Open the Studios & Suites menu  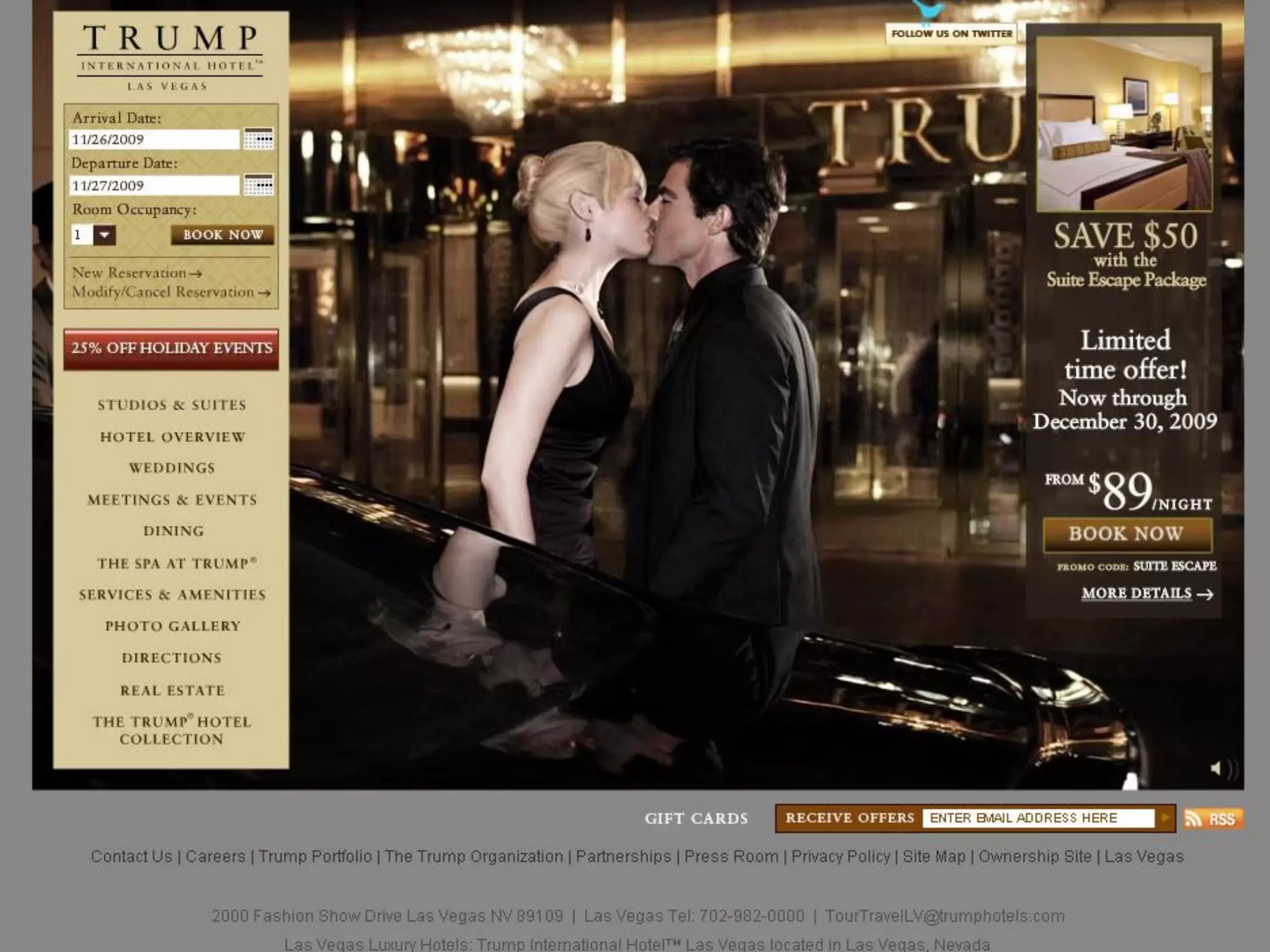pyautogui.click(x=172, y=405)
